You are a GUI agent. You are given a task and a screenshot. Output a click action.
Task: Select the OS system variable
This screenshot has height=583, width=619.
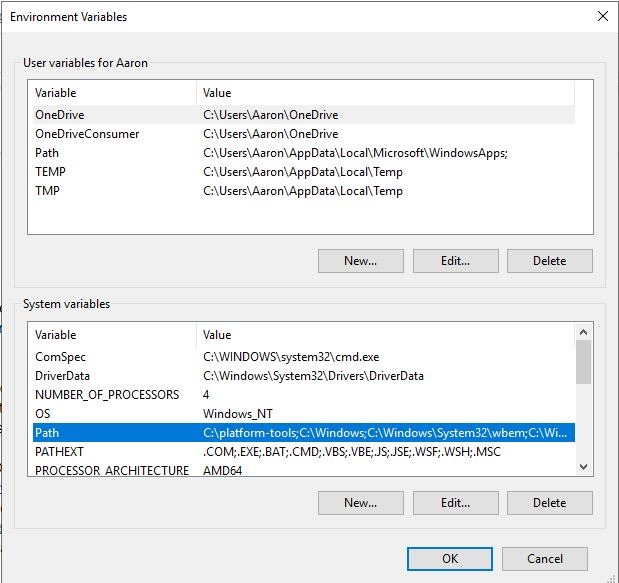[x=304, y=414]
